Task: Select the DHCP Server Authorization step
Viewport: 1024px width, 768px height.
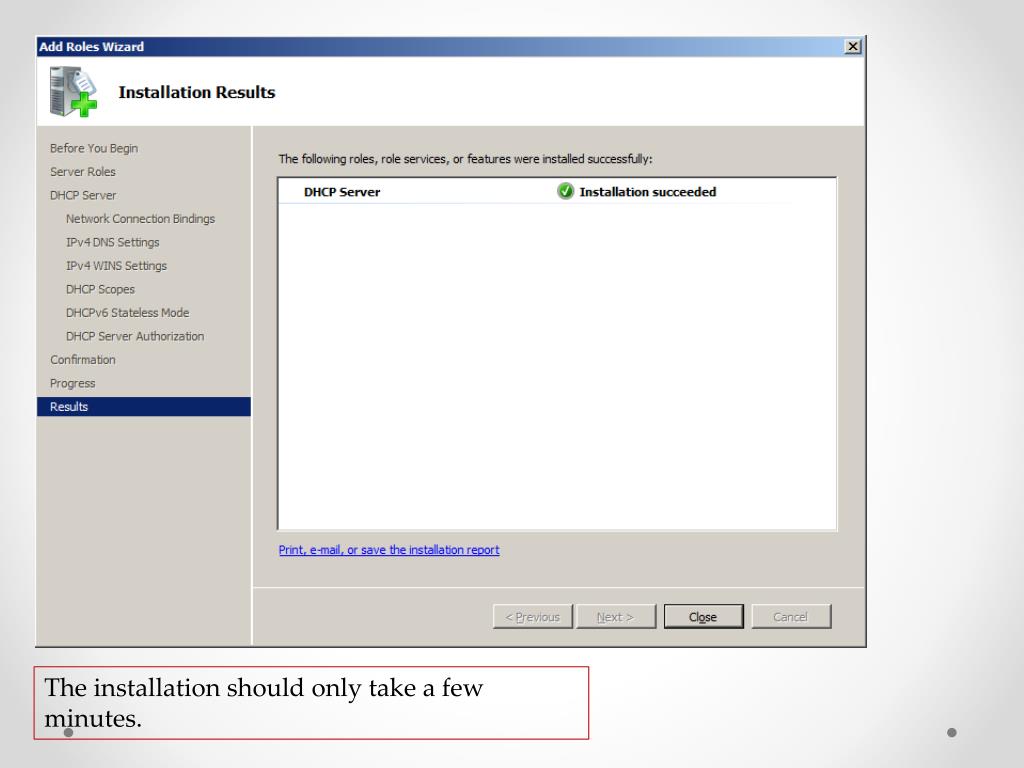Action: pyautogui.click(x=135, y=336)
